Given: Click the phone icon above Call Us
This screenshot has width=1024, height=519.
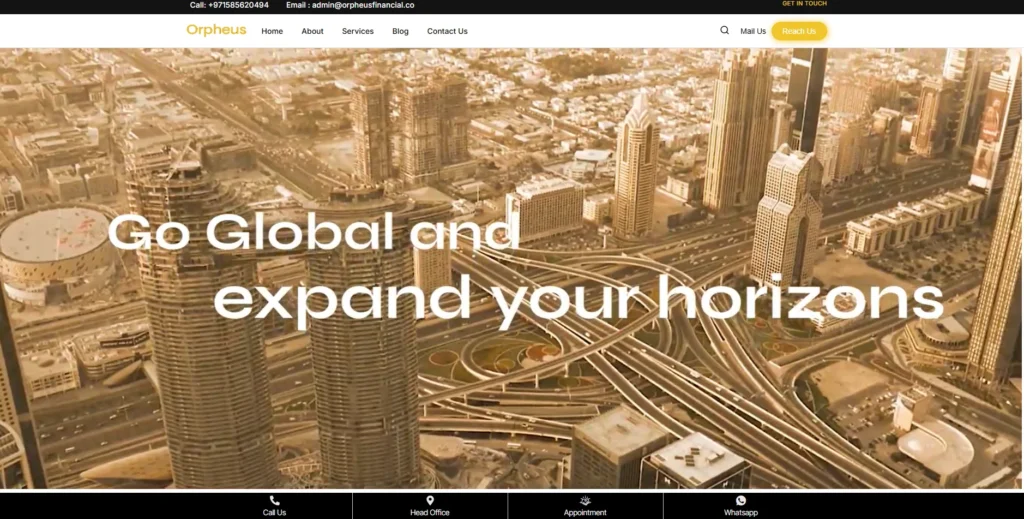Looking at the screenshot, I should [x=274, y=501].
